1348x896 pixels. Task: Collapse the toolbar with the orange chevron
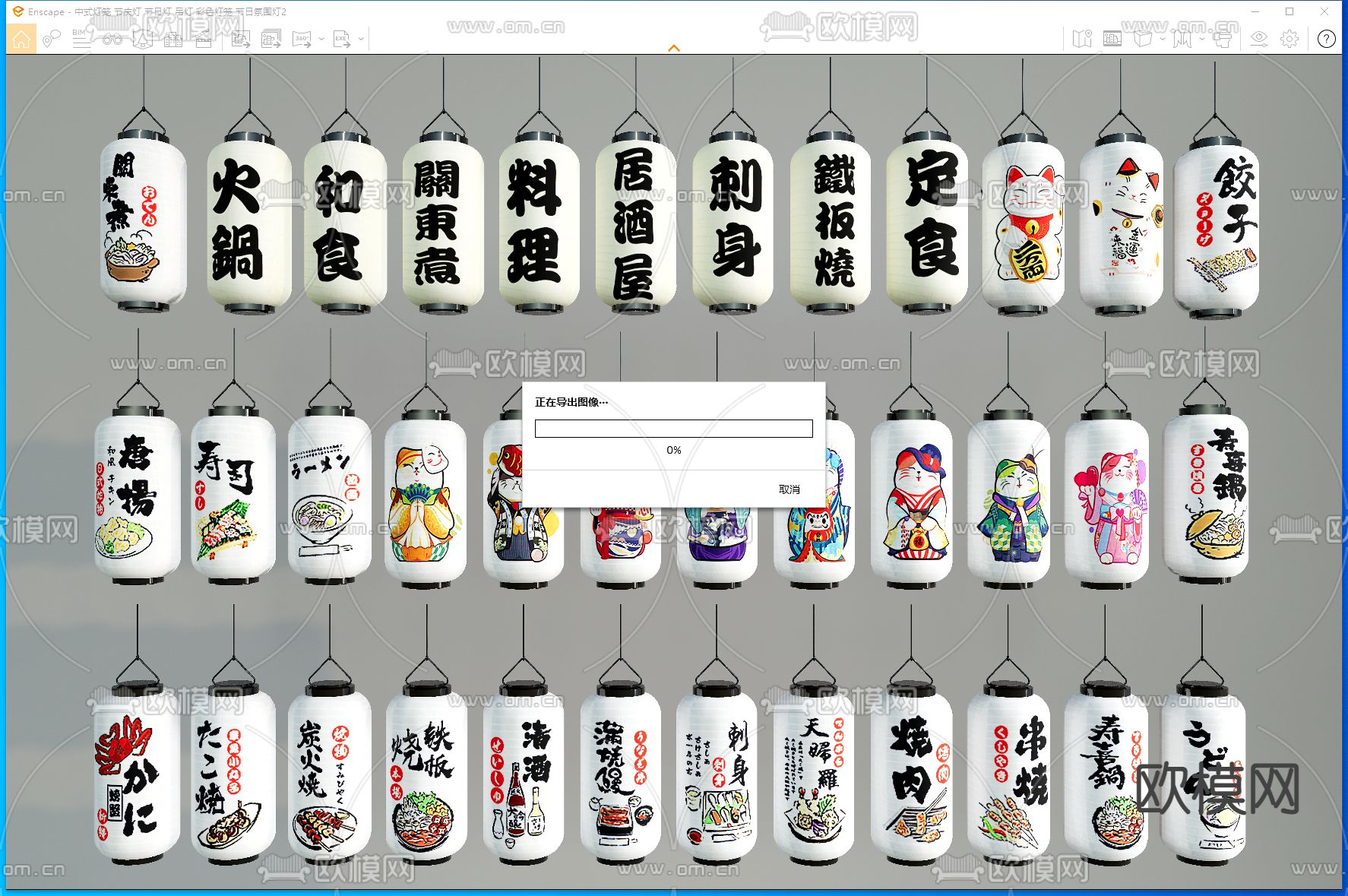[x=674, y=47]
